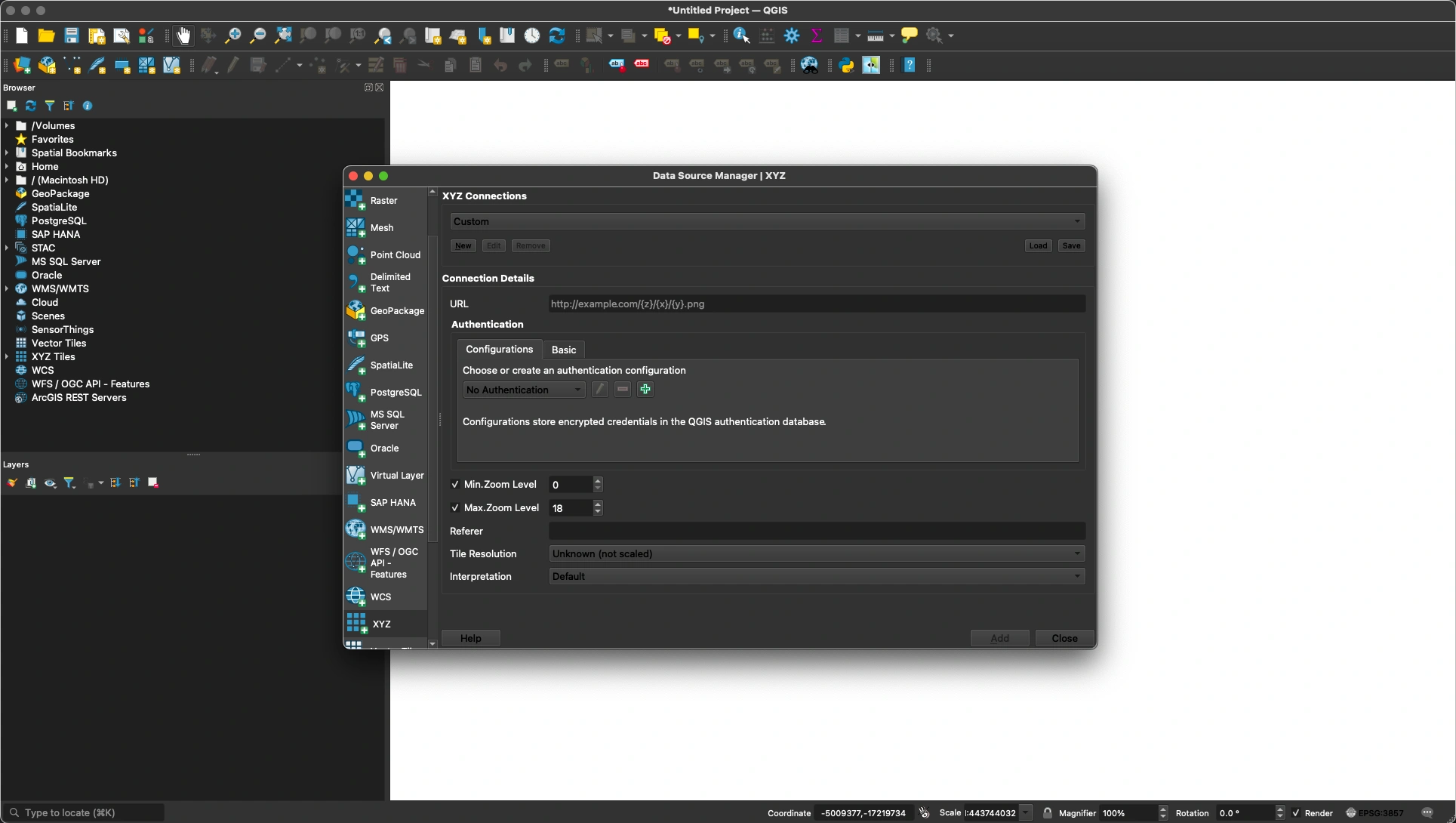Click the add authentication configuration plus icon
The height and width of the screenshot is (823, 1456).
645,390
